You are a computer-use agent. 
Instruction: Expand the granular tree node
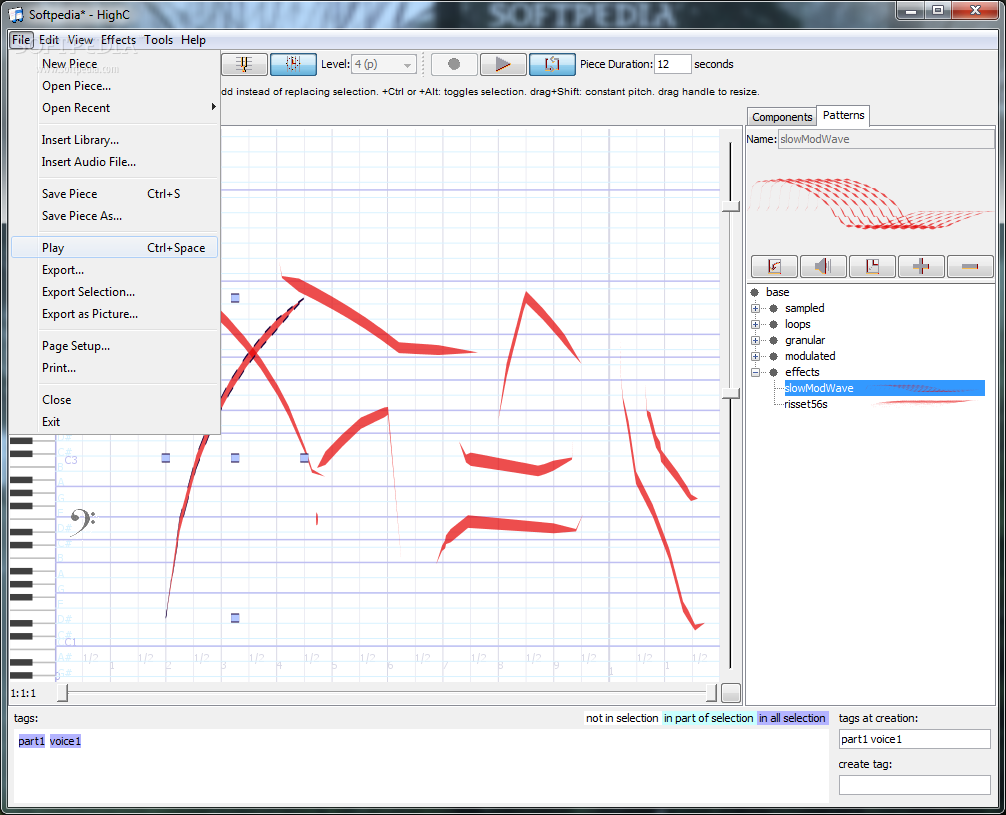pyautogui.click(x=755, y=340)
